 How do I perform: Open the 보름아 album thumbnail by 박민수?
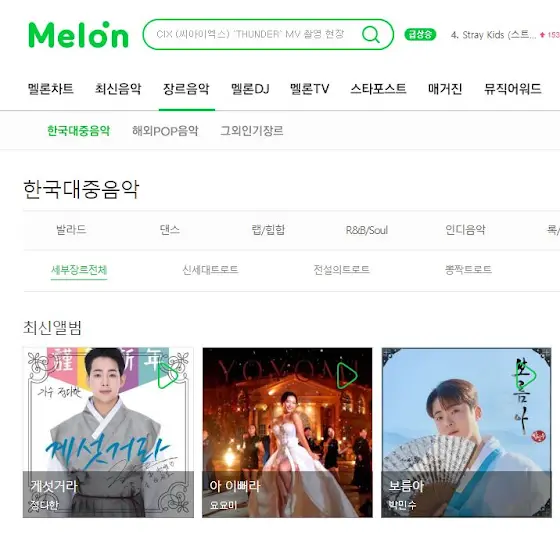[x=466, y=432]
